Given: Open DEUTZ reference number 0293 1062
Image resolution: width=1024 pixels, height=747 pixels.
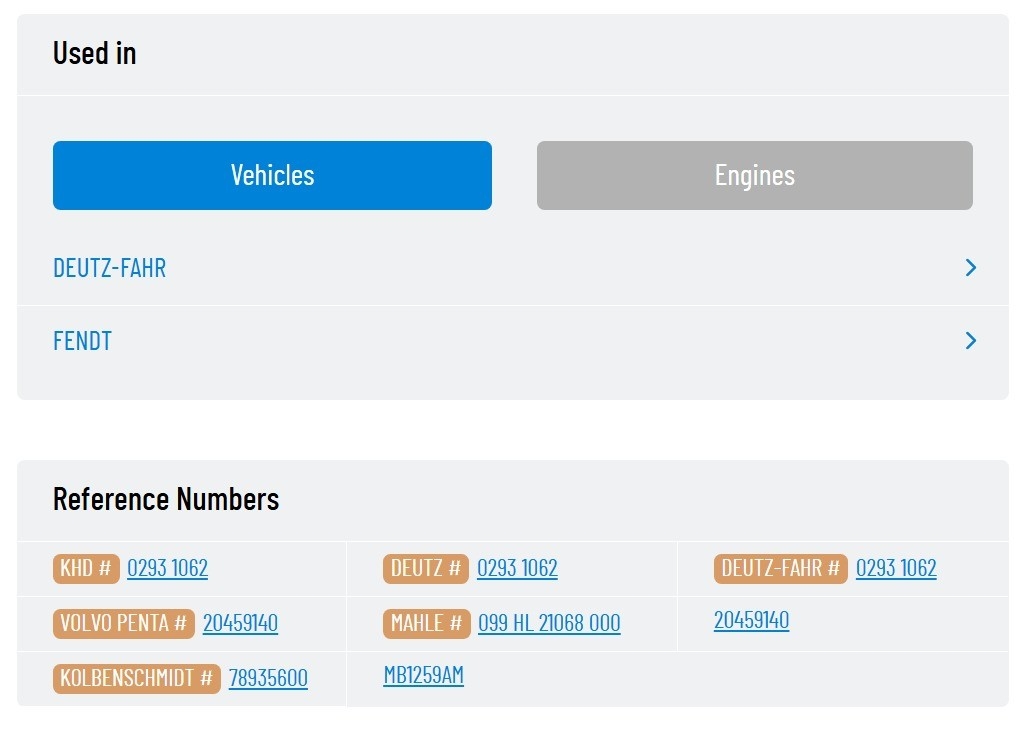Looking at the screenshot, I should click(517, 568).
